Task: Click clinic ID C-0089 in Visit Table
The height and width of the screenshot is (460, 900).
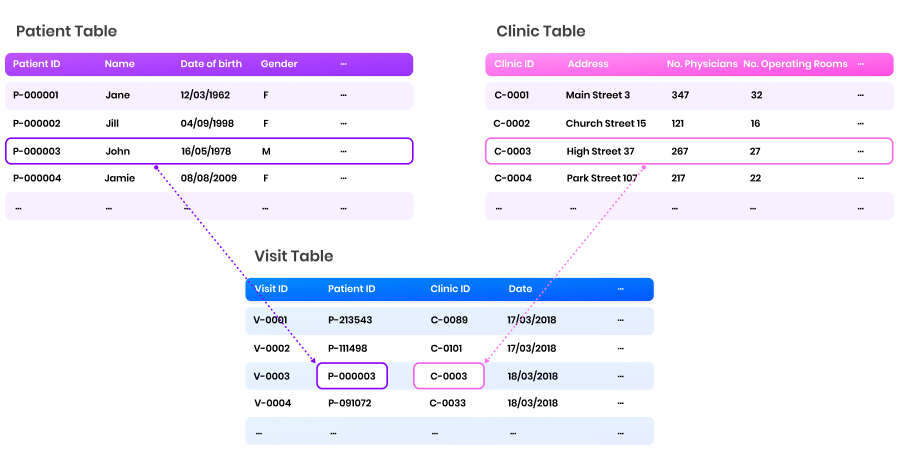Action: click(448, 321)
